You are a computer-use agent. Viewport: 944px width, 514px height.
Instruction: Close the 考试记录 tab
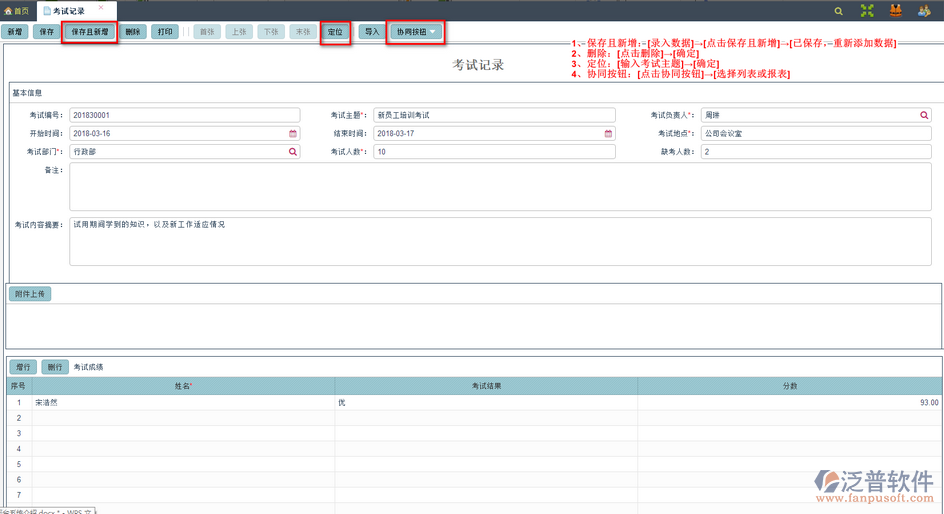click(100, 8)
